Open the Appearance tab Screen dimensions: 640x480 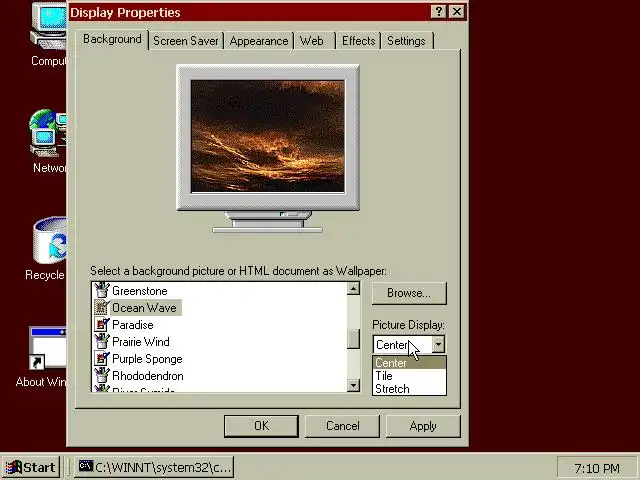coord(259,41)
